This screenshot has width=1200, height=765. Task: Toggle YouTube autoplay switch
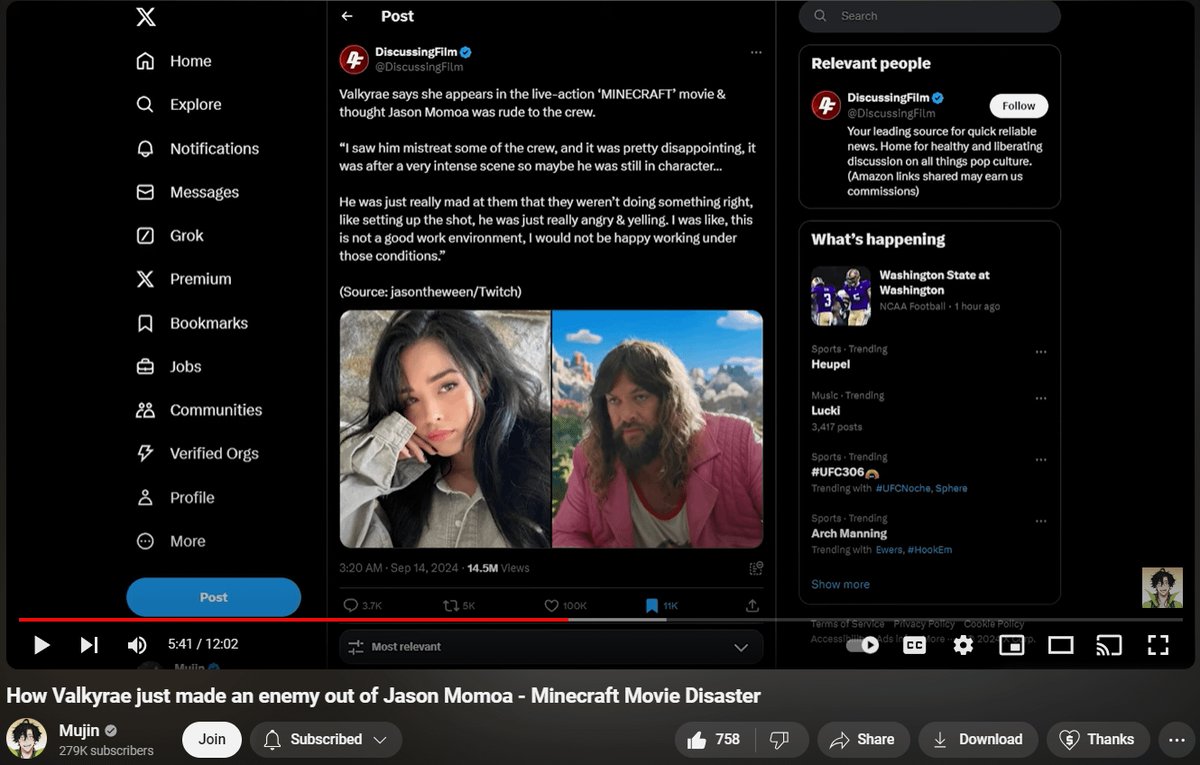click(862, 645)
